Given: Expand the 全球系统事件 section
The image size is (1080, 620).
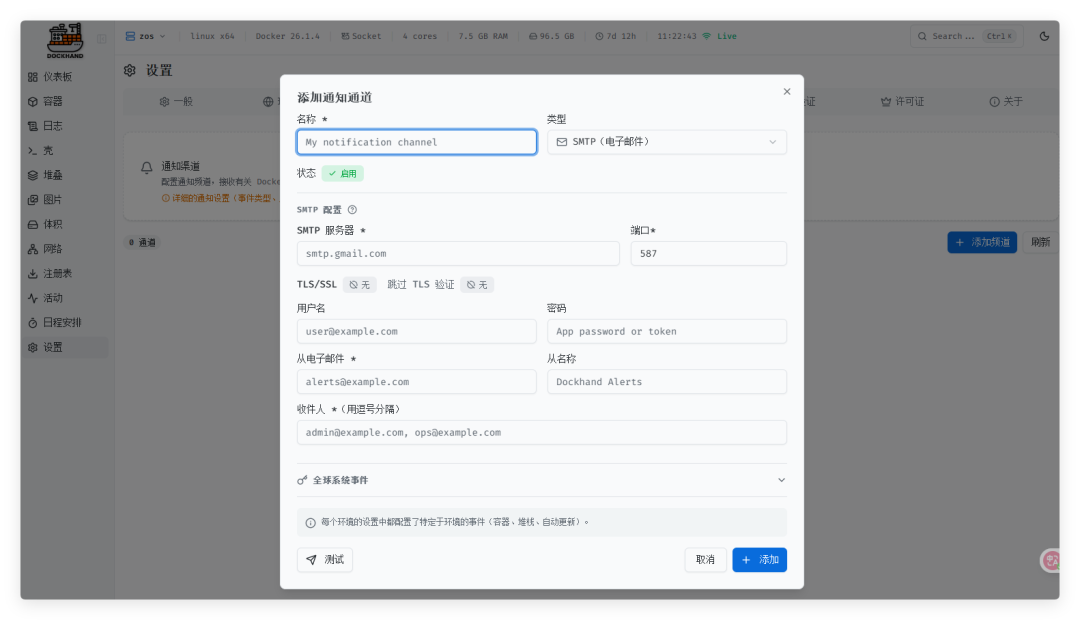Looking at the screenshot, I should (x=541, y=480).
